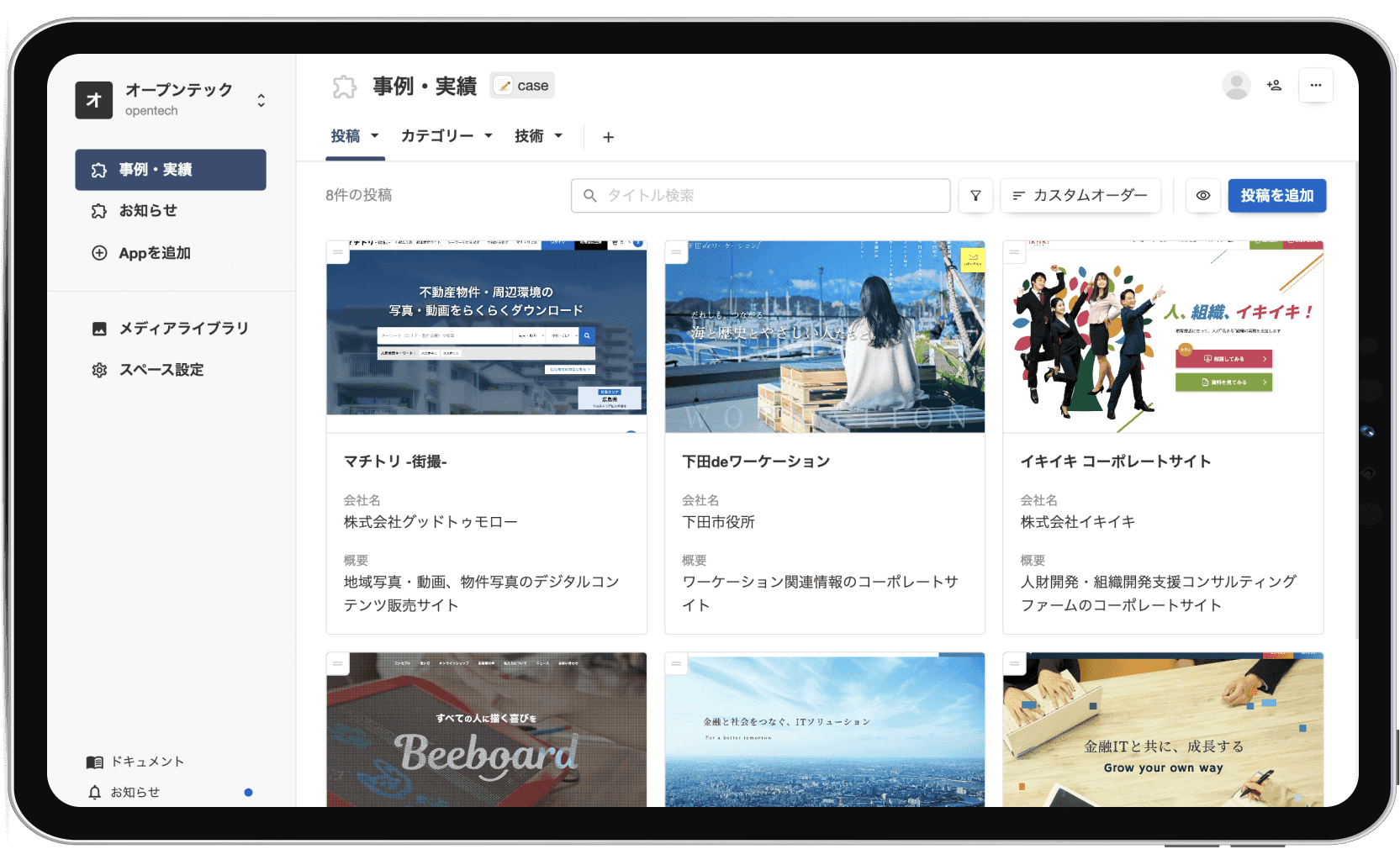Open the 下田deワーケーション card thumbnail
Screen dimensions: 1400x865
point(824,337)
